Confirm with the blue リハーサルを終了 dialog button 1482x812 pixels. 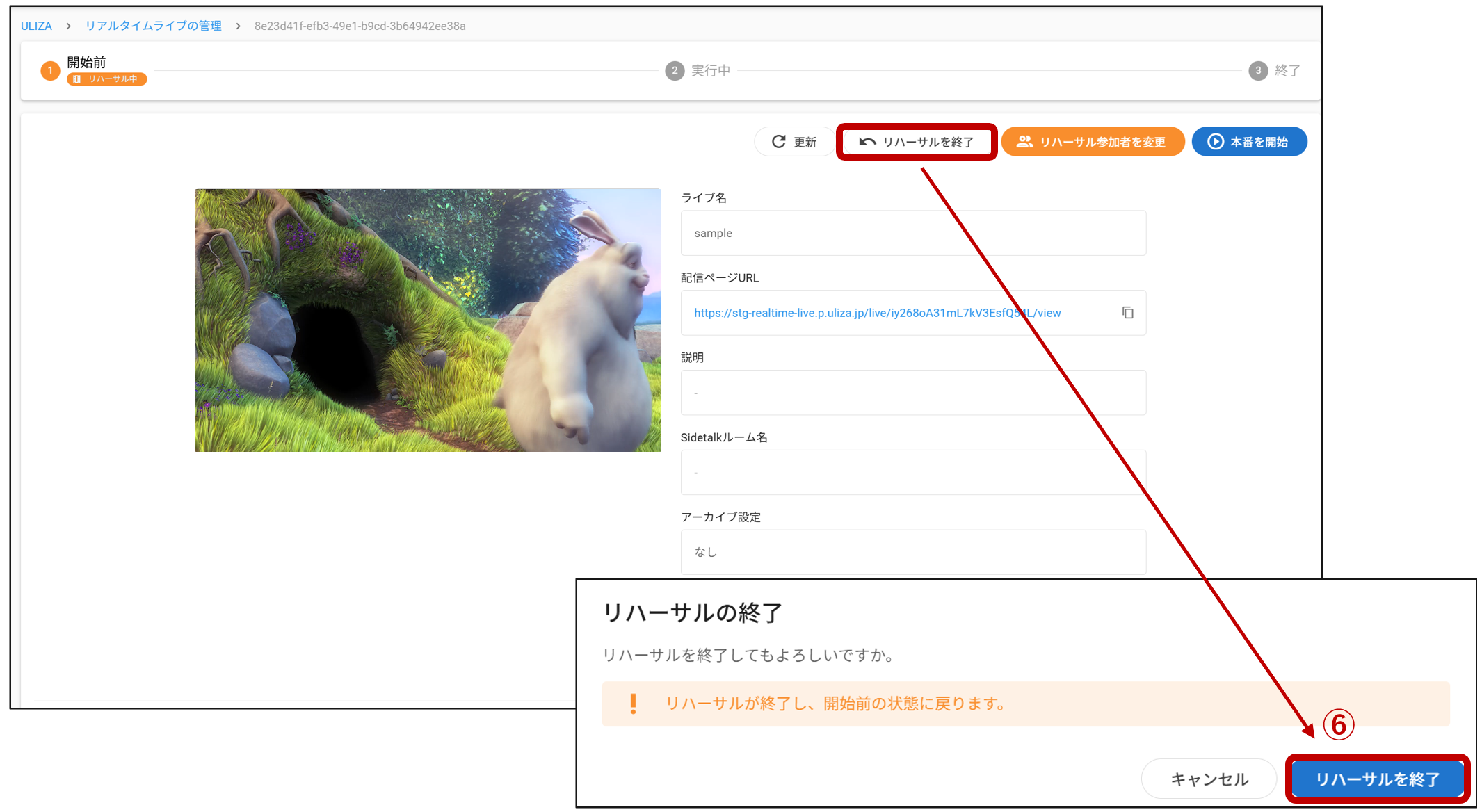pyautogui.click(x=1378, y=779)
